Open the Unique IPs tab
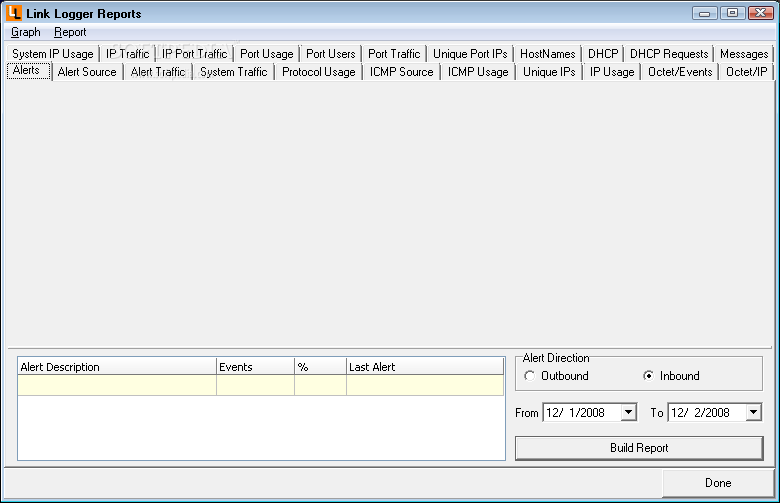The image size is (780, 503). pos(549,72)
